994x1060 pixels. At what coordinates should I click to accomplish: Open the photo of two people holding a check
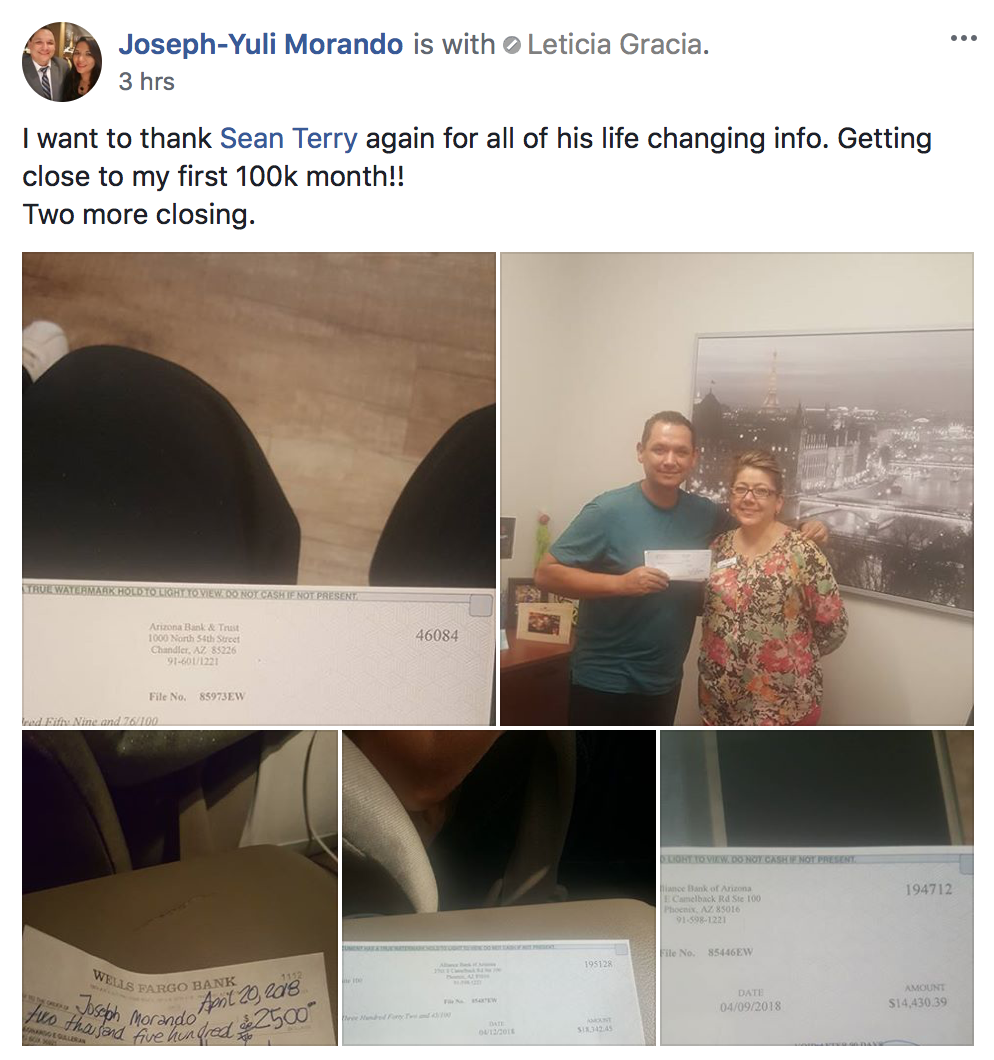click(737, 489)
